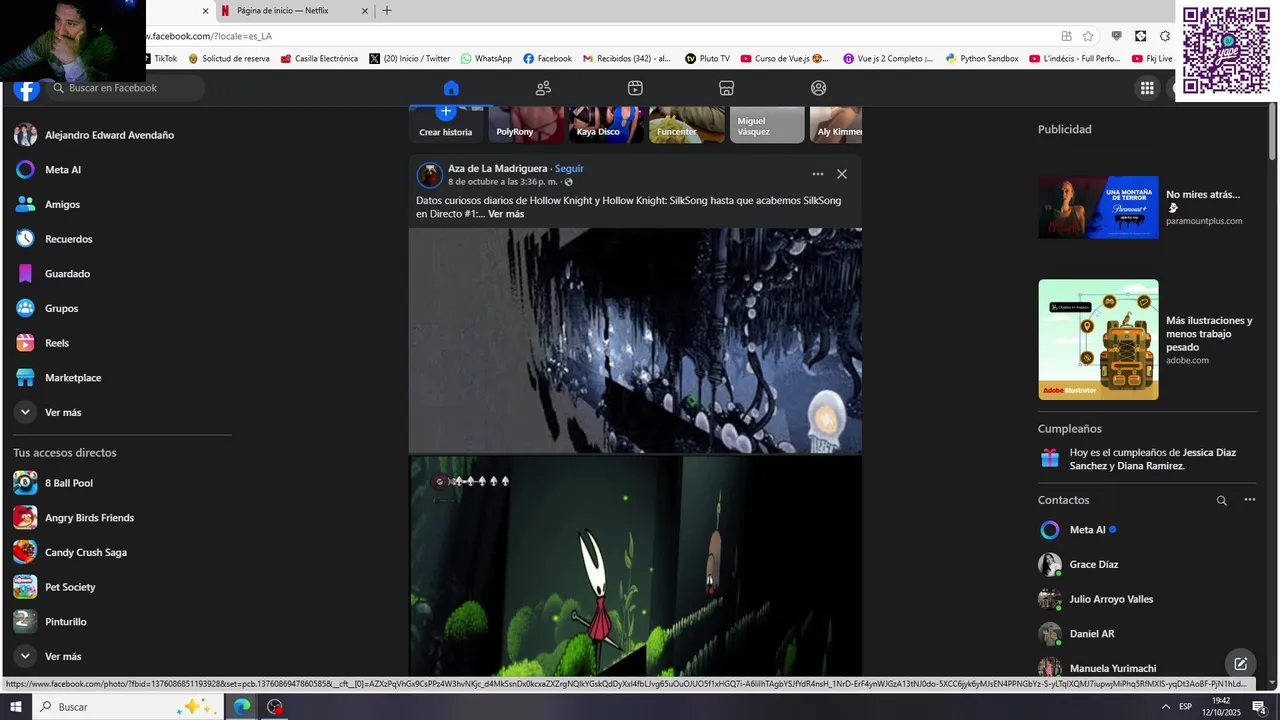Image resolution: width=1280 pixels, height=720 pixels.
Task: Click Crear historia card
Action: pyautogui.click(x=446, y=124)
